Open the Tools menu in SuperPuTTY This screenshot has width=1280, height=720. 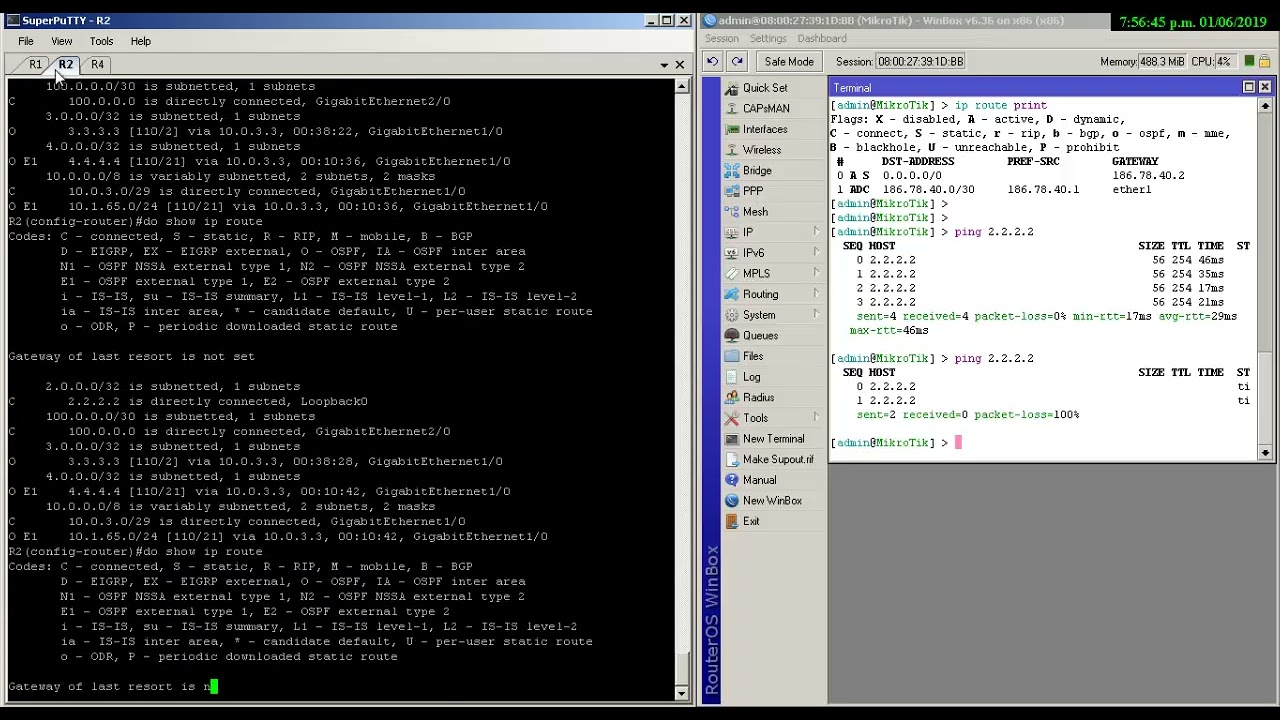pyautogui.click(x=101, y=41)
